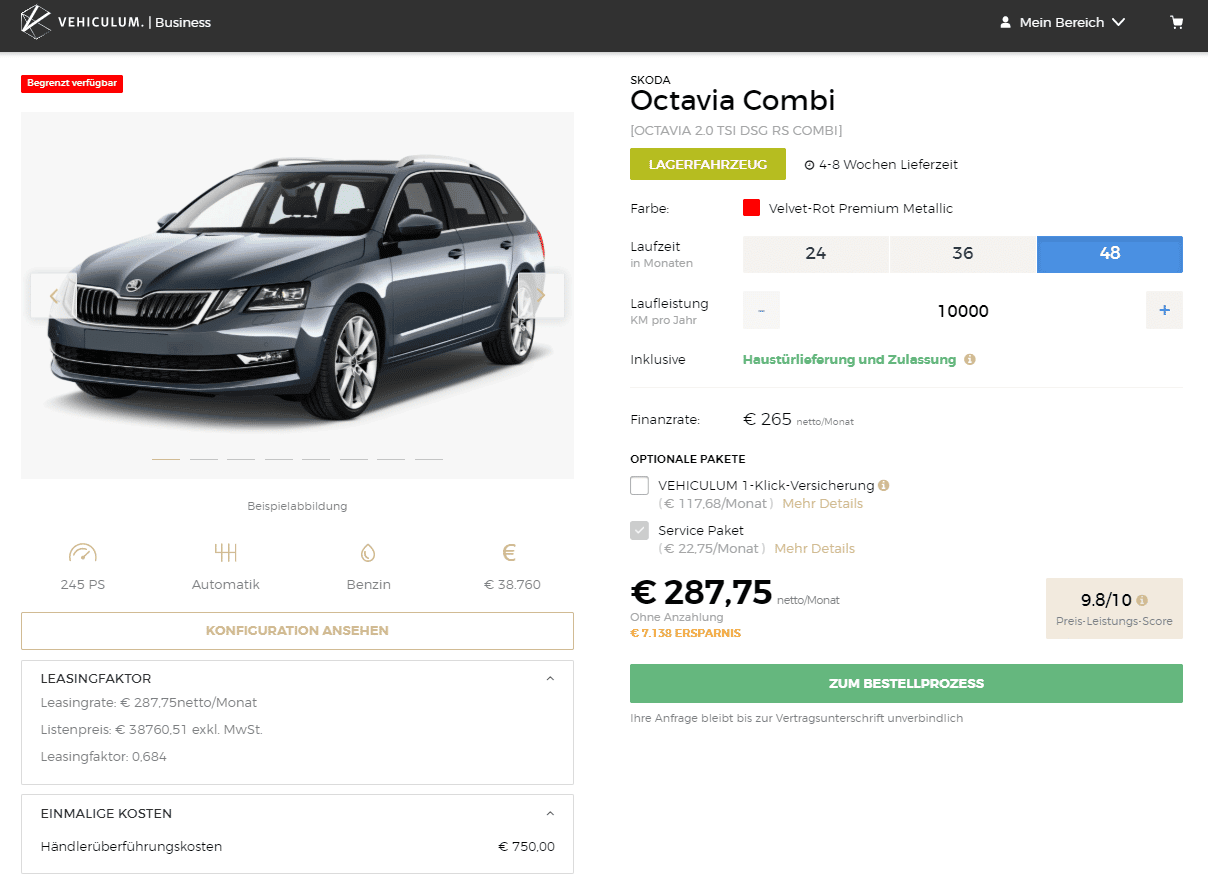1208x884 pixels.
Task: Click the VEHICULUM logo
Action: (36, 22)
